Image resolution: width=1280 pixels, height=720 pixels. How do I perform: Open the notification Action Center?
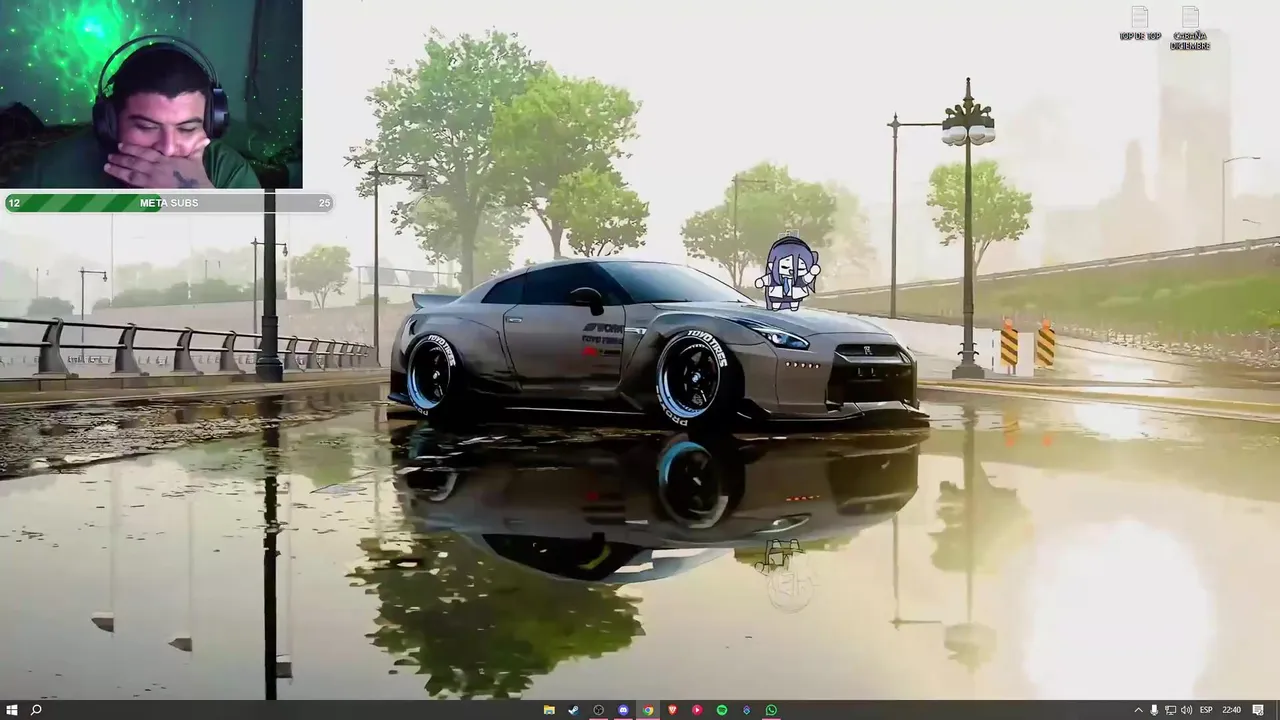pos(1258,710)
